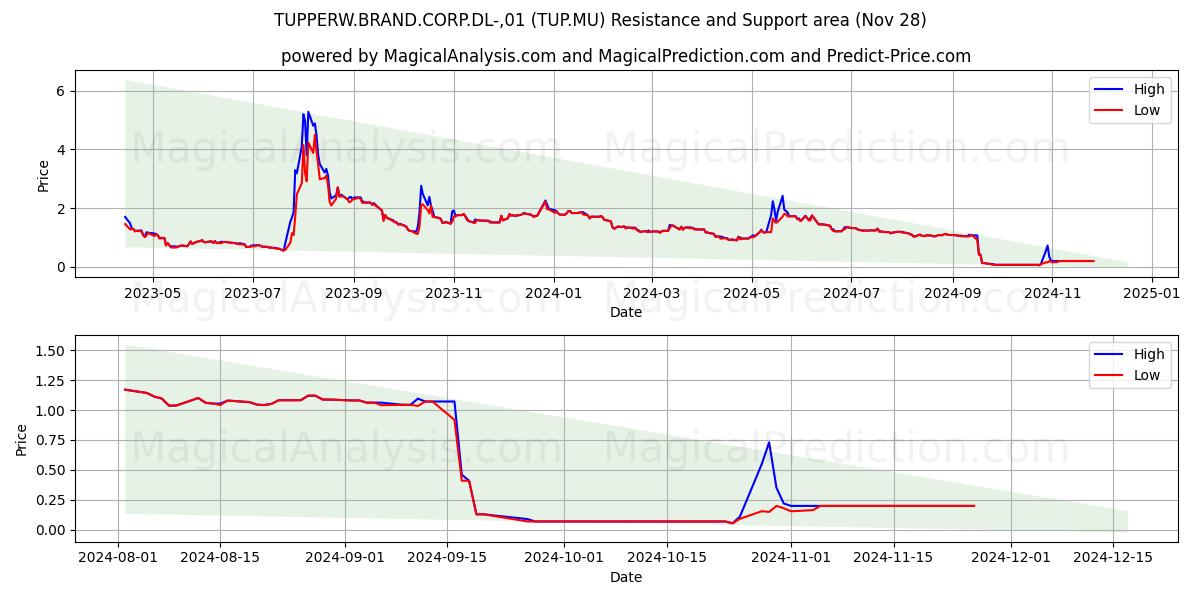
Task: Click the August 2023 price peak on top chart
Action: tap(306, 114)
